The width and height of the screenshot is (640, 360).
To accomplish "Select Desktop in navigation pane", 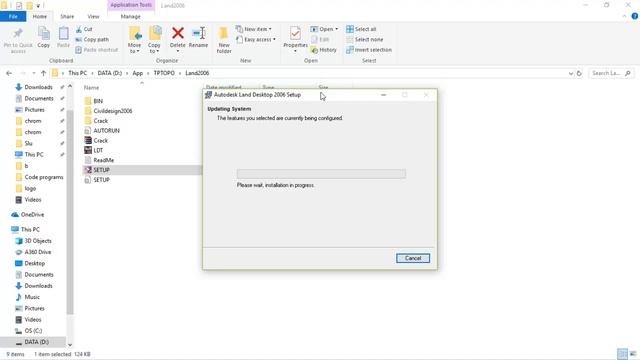I will [x=30, y=263].
